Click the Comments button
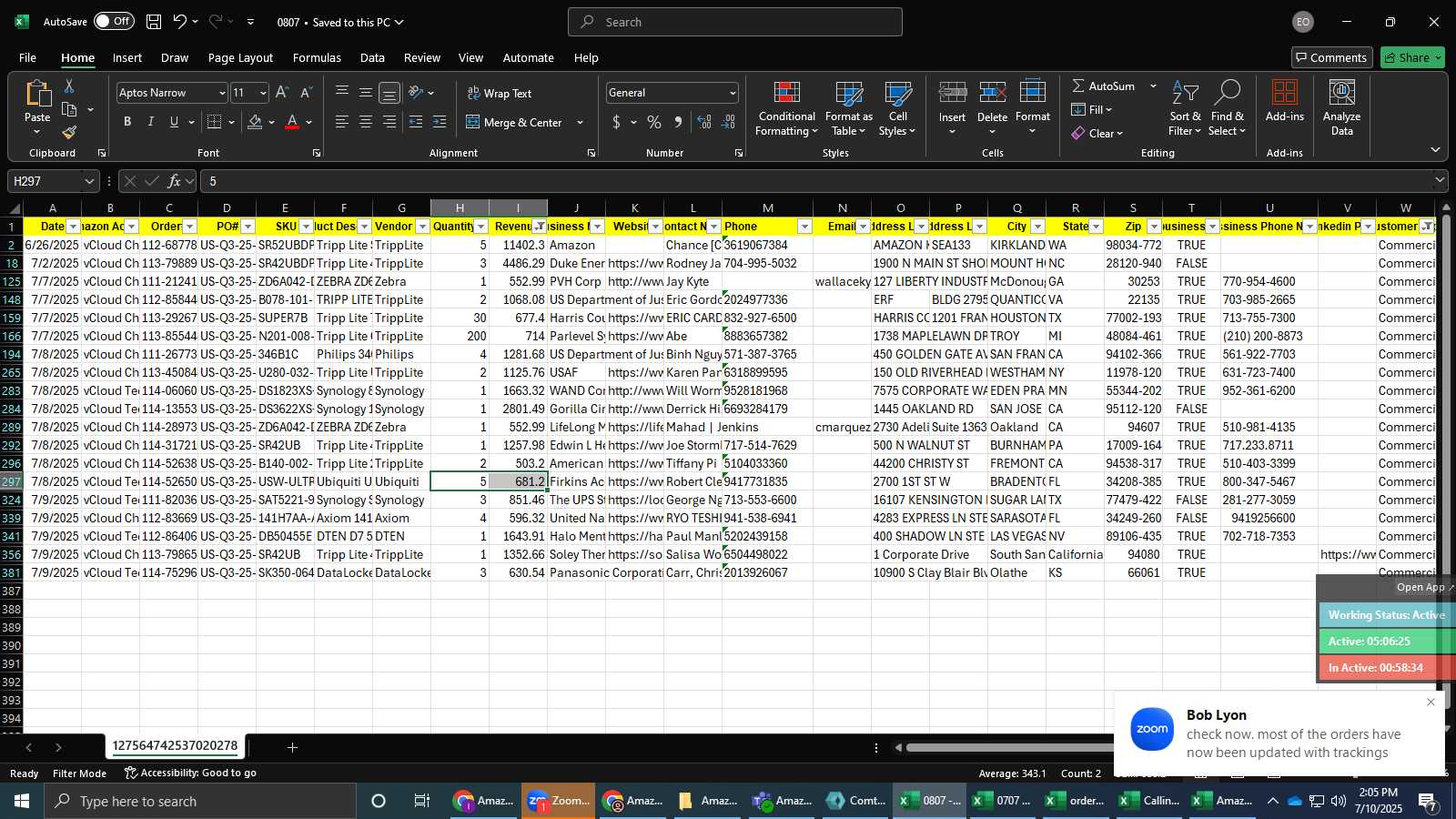The width and height of the screenshot is (1456, 819). (x=1332, y=57)
